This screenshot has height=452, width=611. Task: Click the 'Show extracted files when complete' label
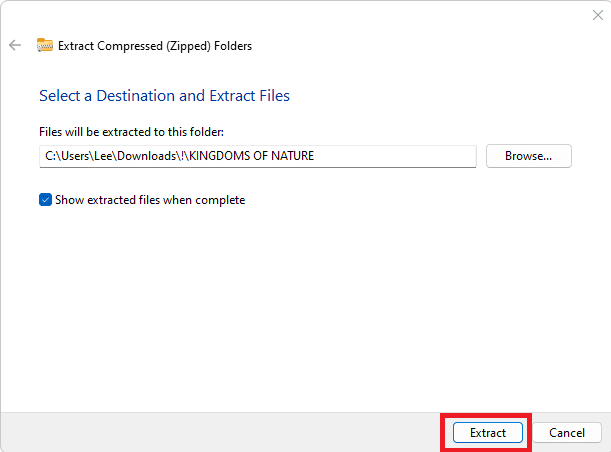click(x=150, y=200)
